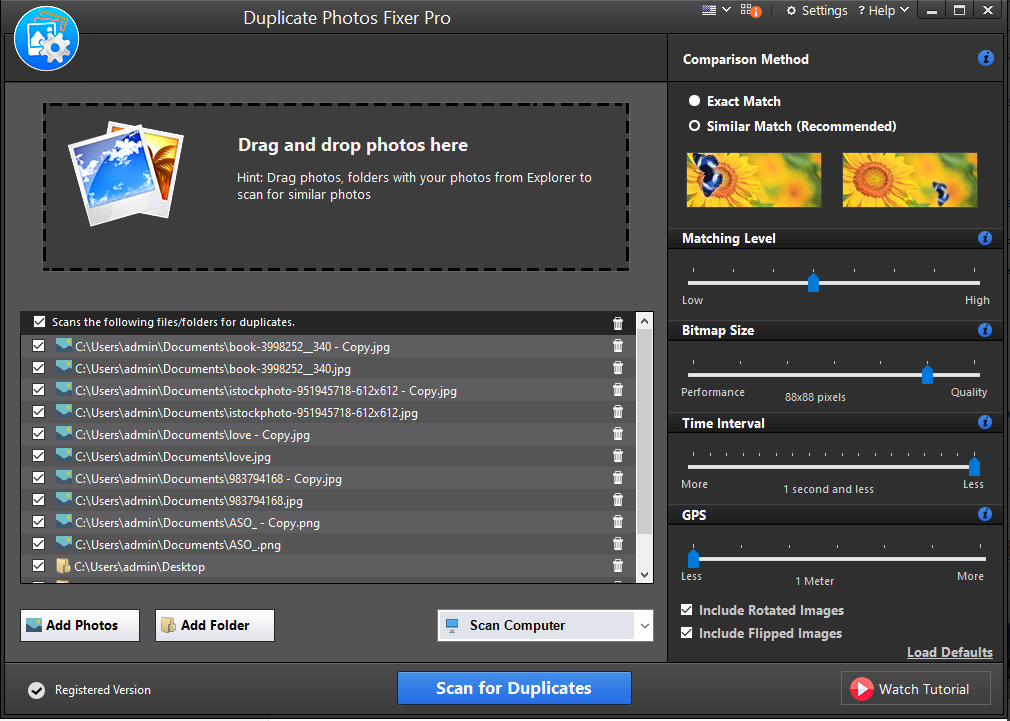1010x721 pixels.
Task: Click the GPS info icon
Action: pos(985,514)
